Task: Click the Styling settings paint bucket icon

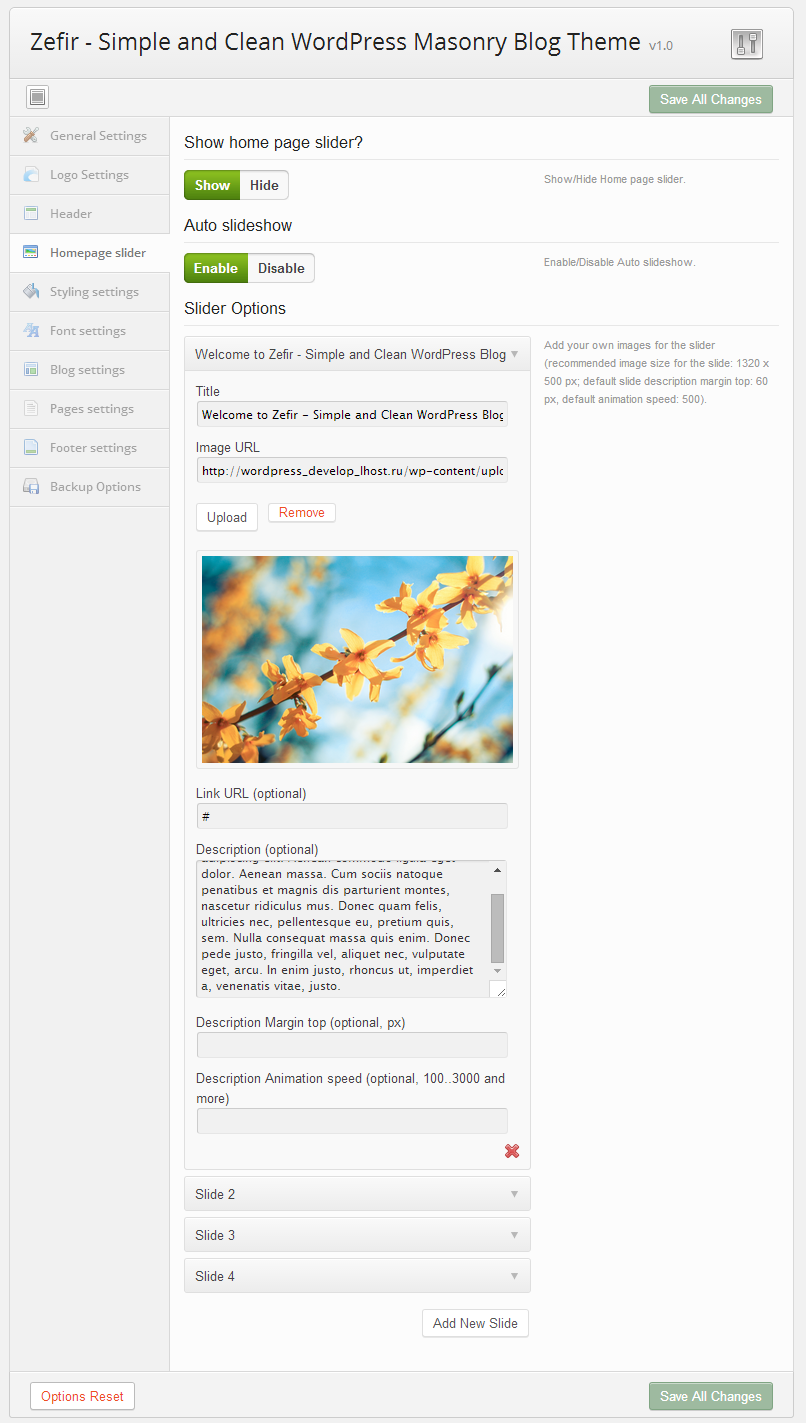Action: 31,292
